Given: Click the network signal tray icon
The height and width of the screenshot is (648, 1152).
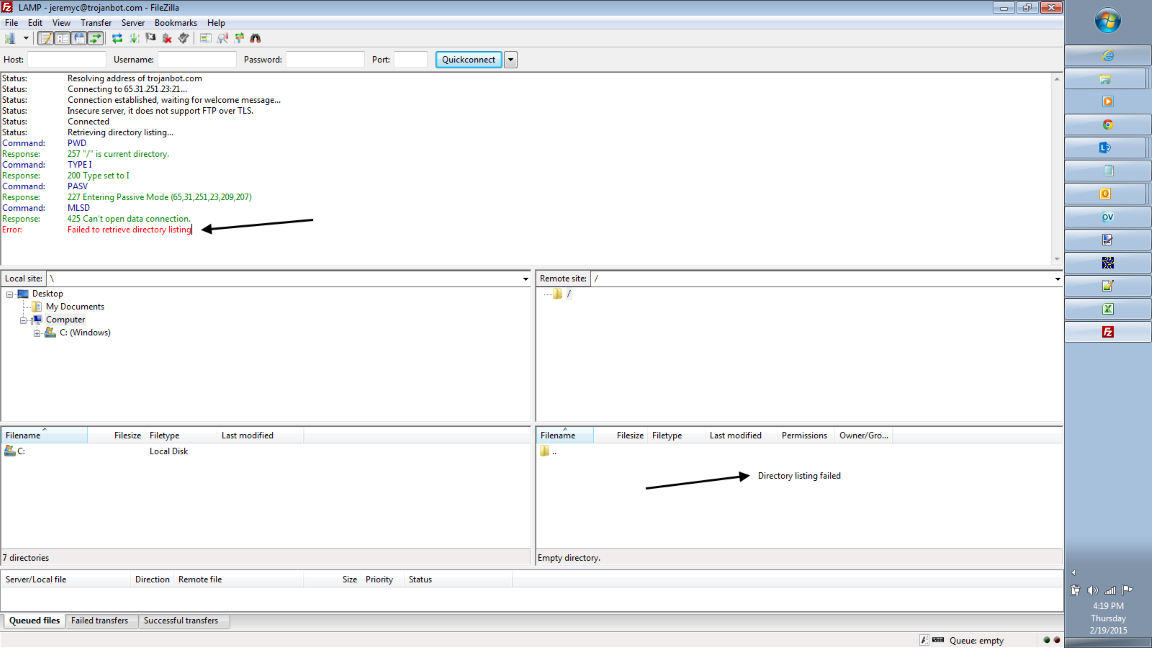Looking at the screenshot, I should click(1110, 591).
